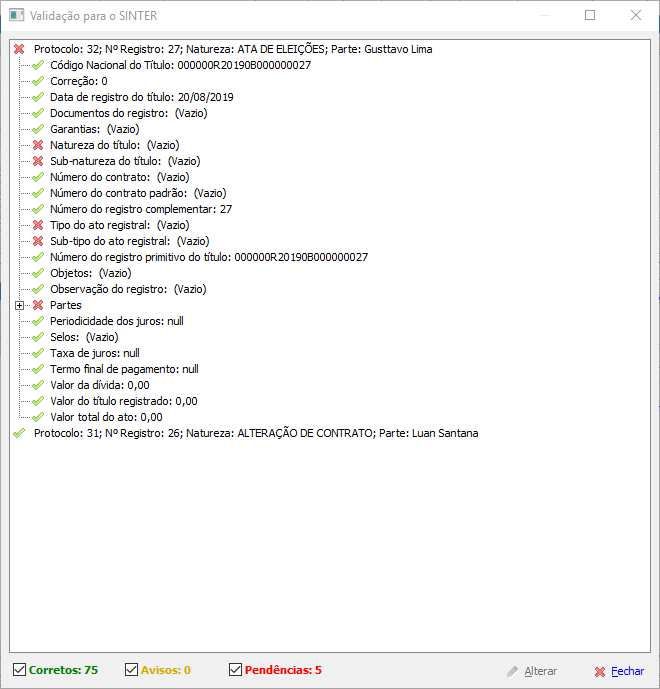Select the Código Nacional do Título row text
The image size is (660, 689).
click(181, 65)
